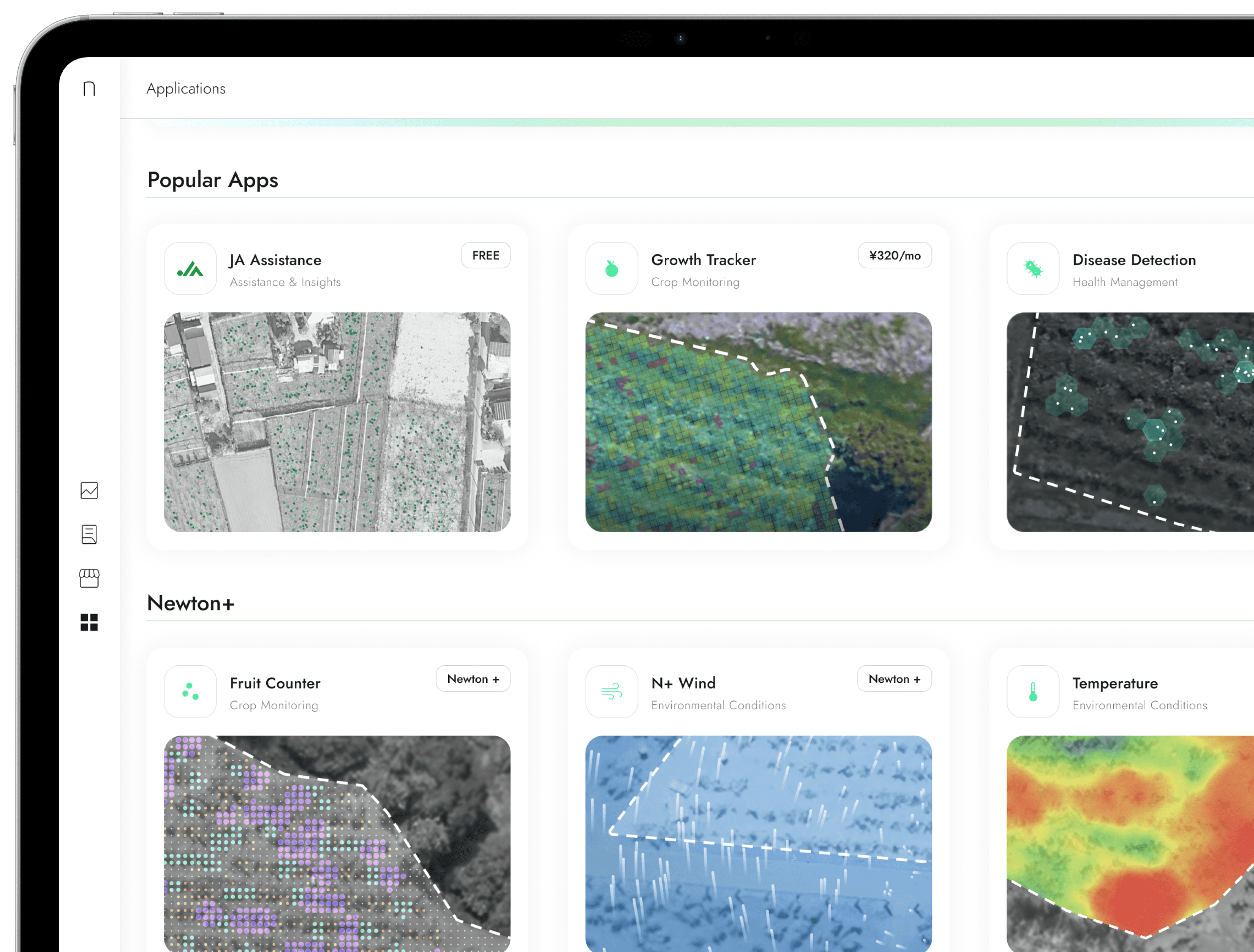Image resolution: width=1254 pixels, height=952 pixels.
Task: Click the Growth Tracker title
Action: point(703,260)
